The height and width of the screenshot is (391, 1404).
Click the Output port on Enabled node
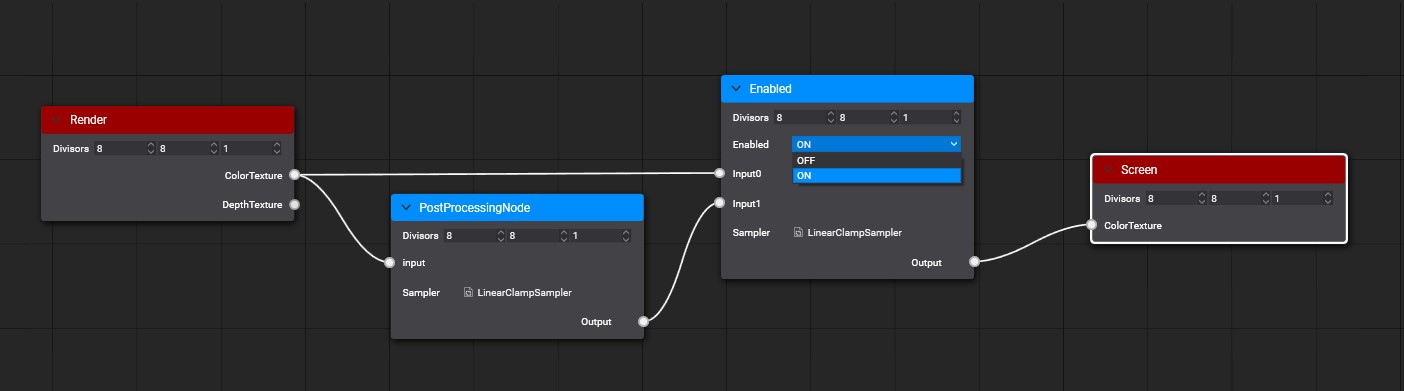[974, 262]
